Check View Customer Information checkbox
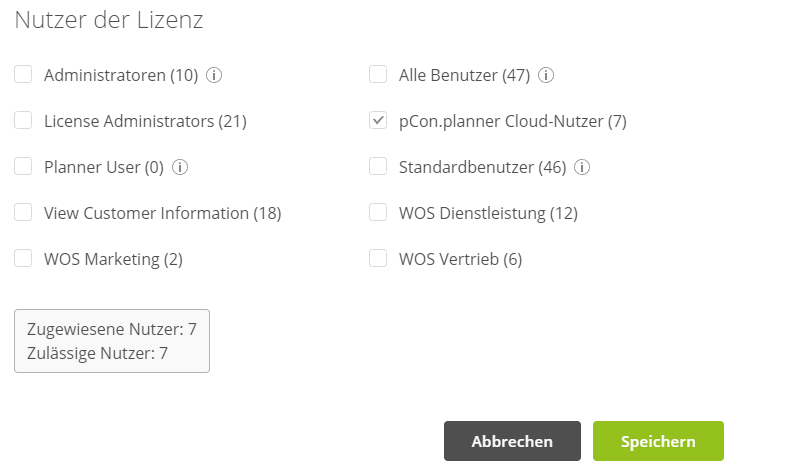Viewport: 802px width, 476px height. click(x=23, y=212)
